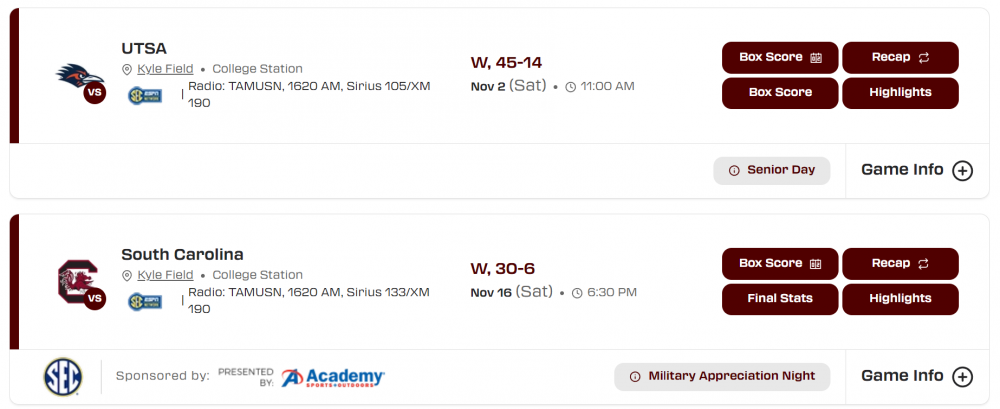Open the second Box Score button for UTSA
Image resolution: width=1000 pixels, height=409 pixels.
(780, 92)
